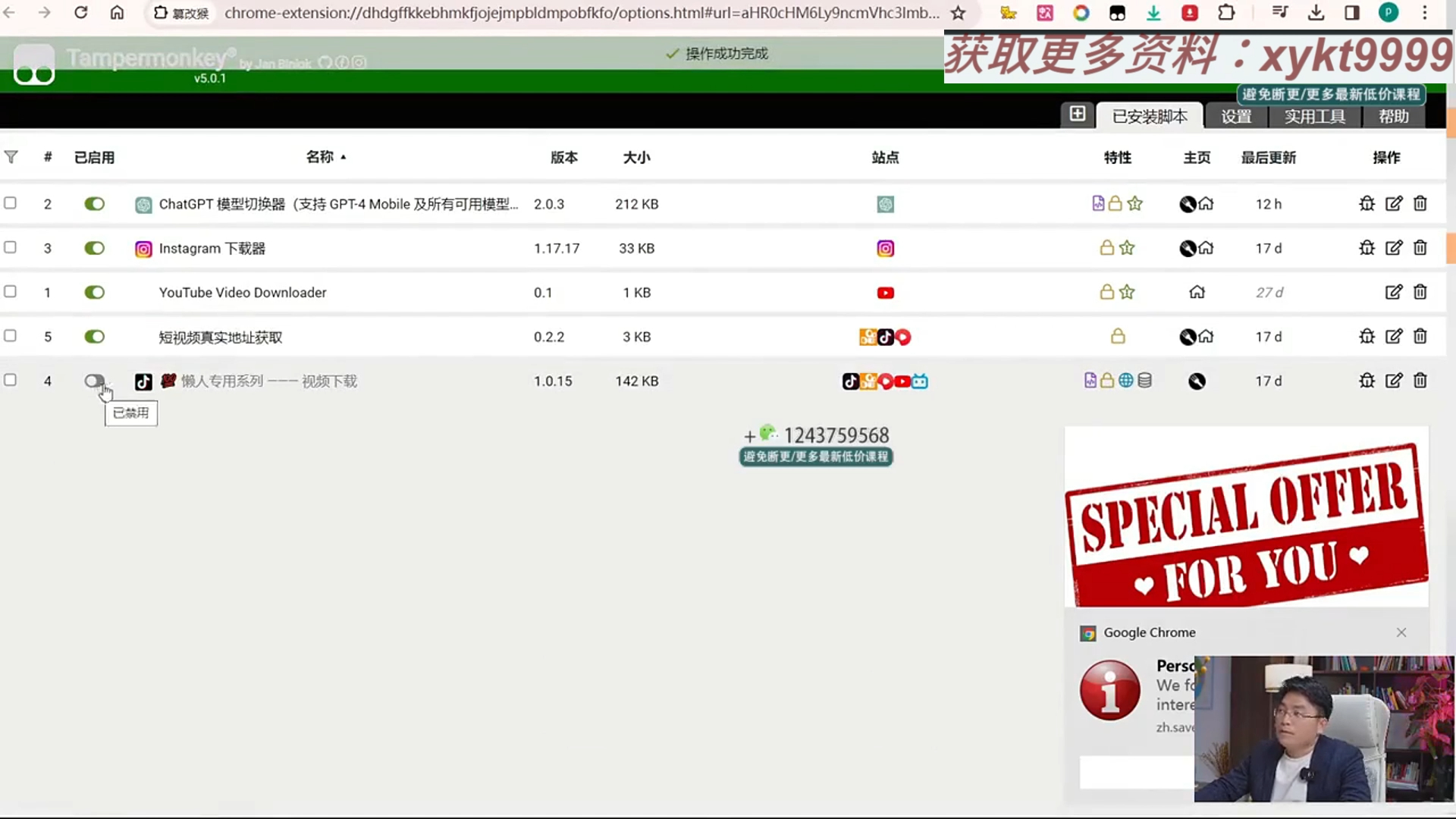
Task: Switch to the 设置 tab
Action: coord(1235,116)
